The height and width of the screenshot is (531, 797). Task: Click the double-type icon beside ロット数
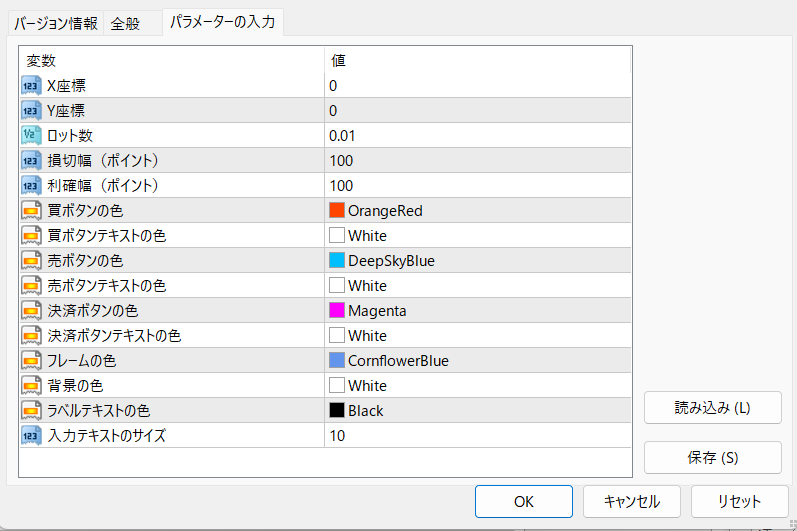coord(30,136)
